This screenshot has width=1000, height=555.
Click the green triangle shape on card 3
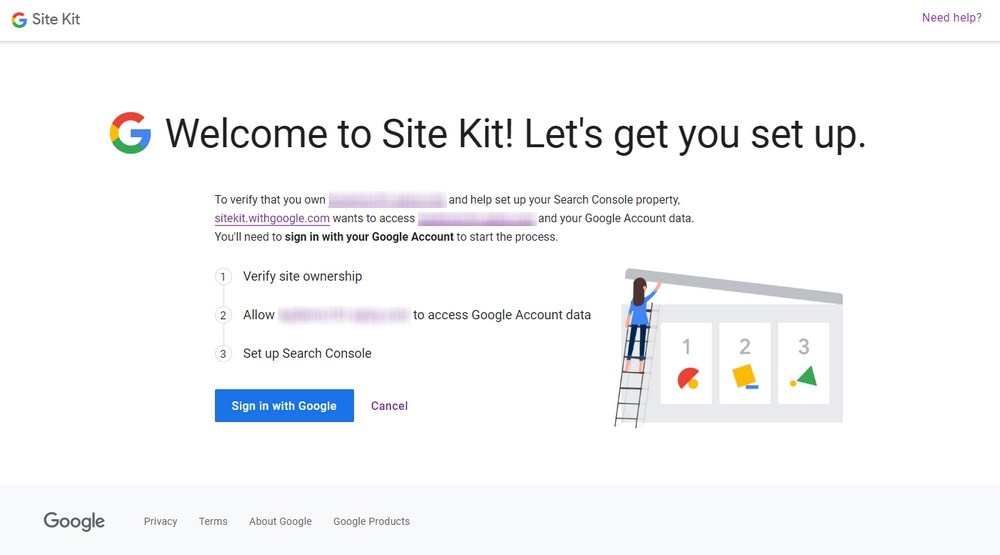pyautogui.click(x=805, y=376)
